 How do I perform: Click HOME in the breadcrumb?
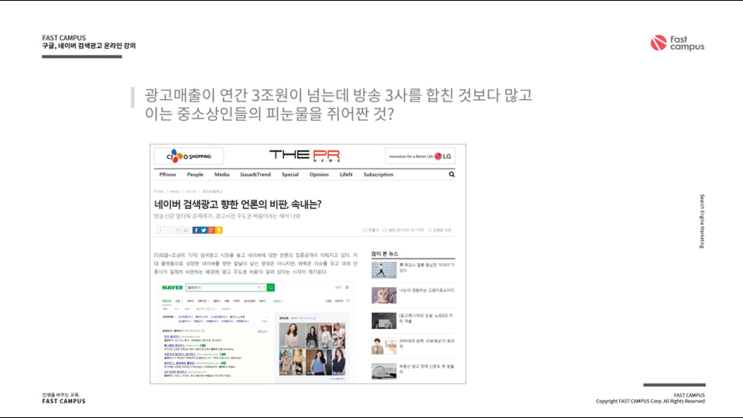point(159,191)
